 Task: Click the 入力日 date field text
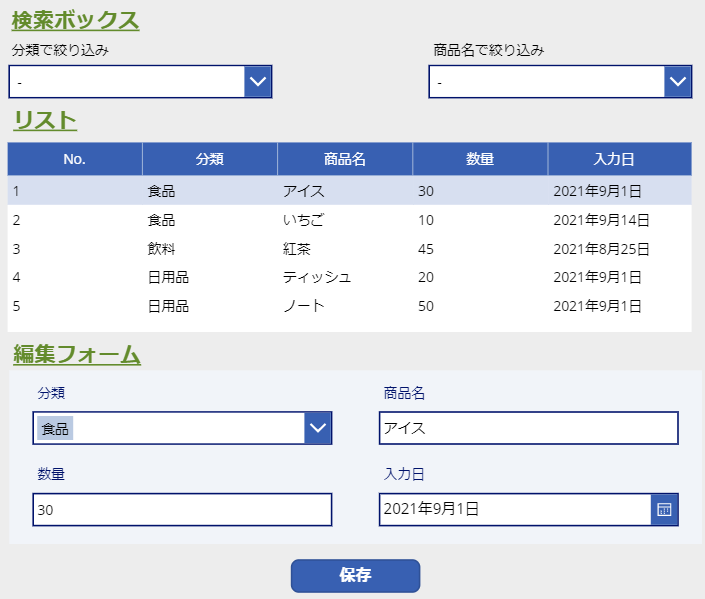(x=431, y=509)
